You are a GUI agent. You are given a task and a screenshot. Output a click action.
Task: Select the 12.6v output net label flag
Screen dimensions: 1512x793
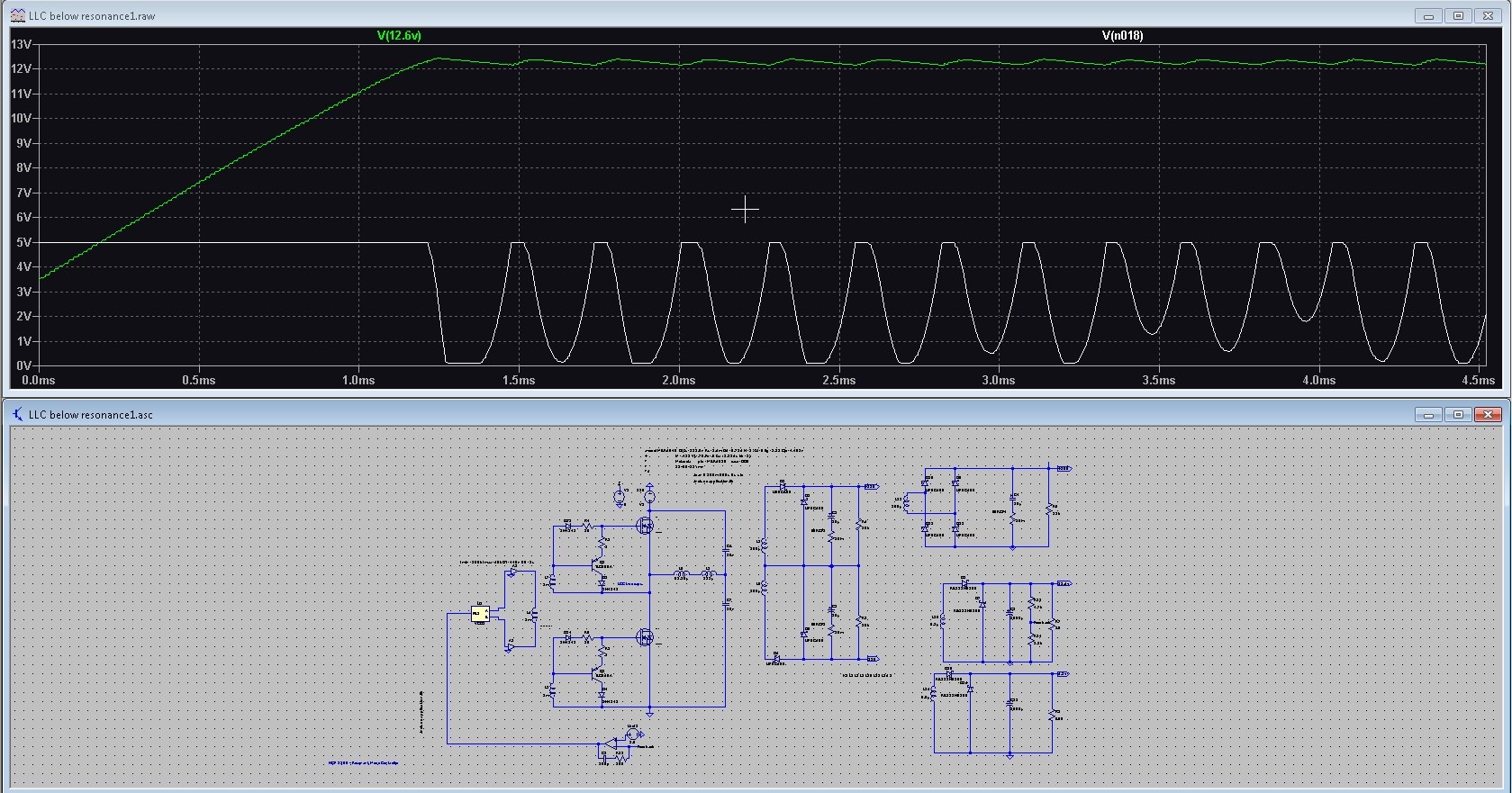click(x=1064, y=583)
